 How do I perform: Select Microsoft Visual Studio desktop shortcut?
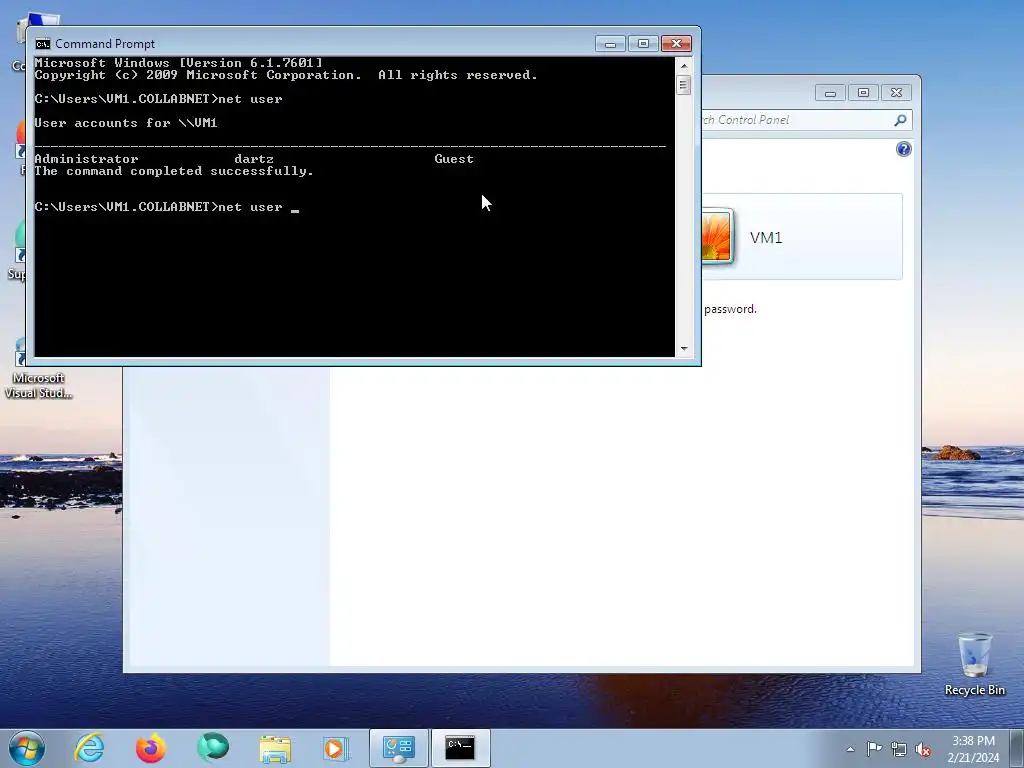coord(38,369)
